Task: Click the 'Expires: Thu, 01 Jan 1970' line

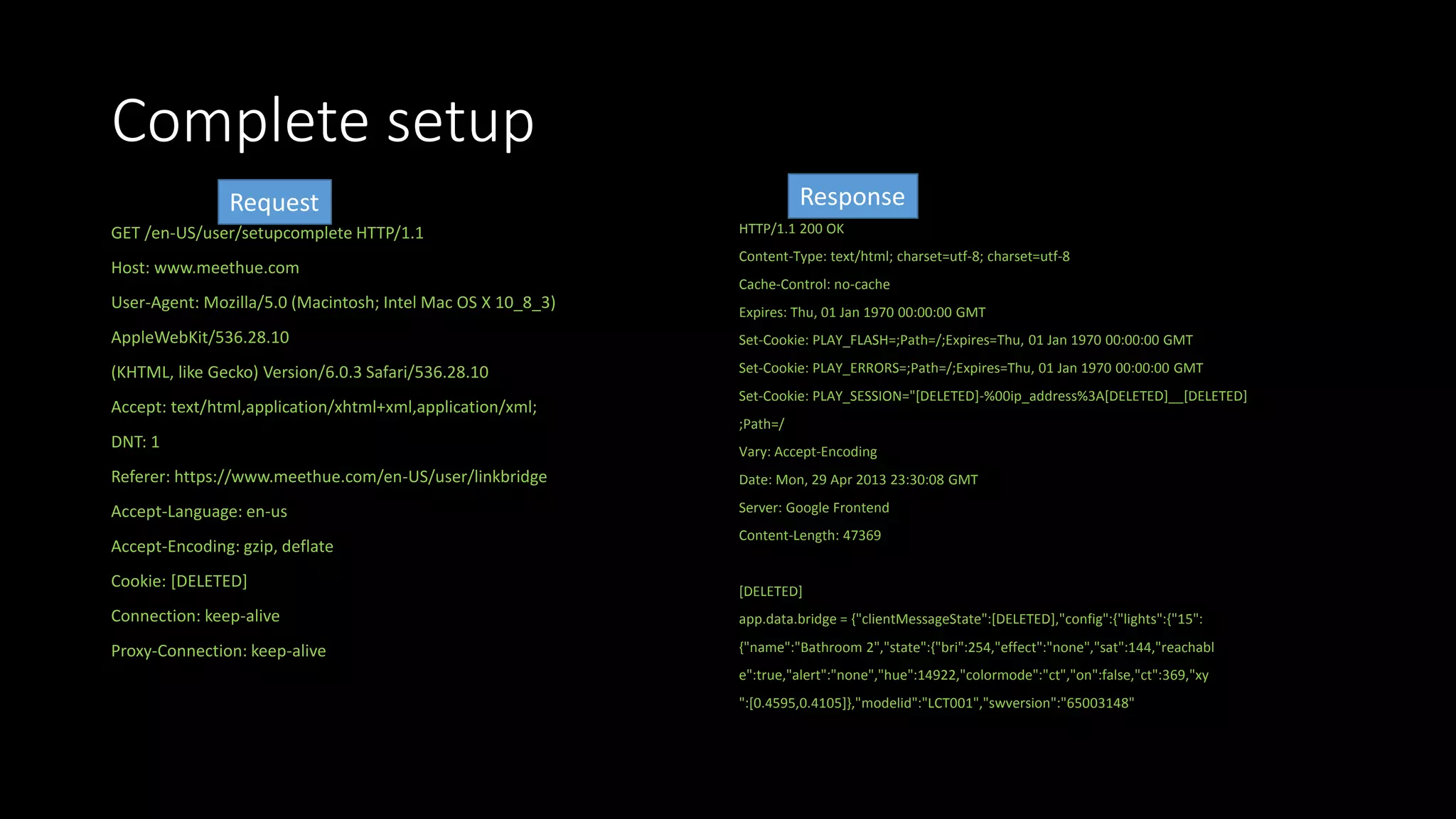Action: [x=862, y=313]
